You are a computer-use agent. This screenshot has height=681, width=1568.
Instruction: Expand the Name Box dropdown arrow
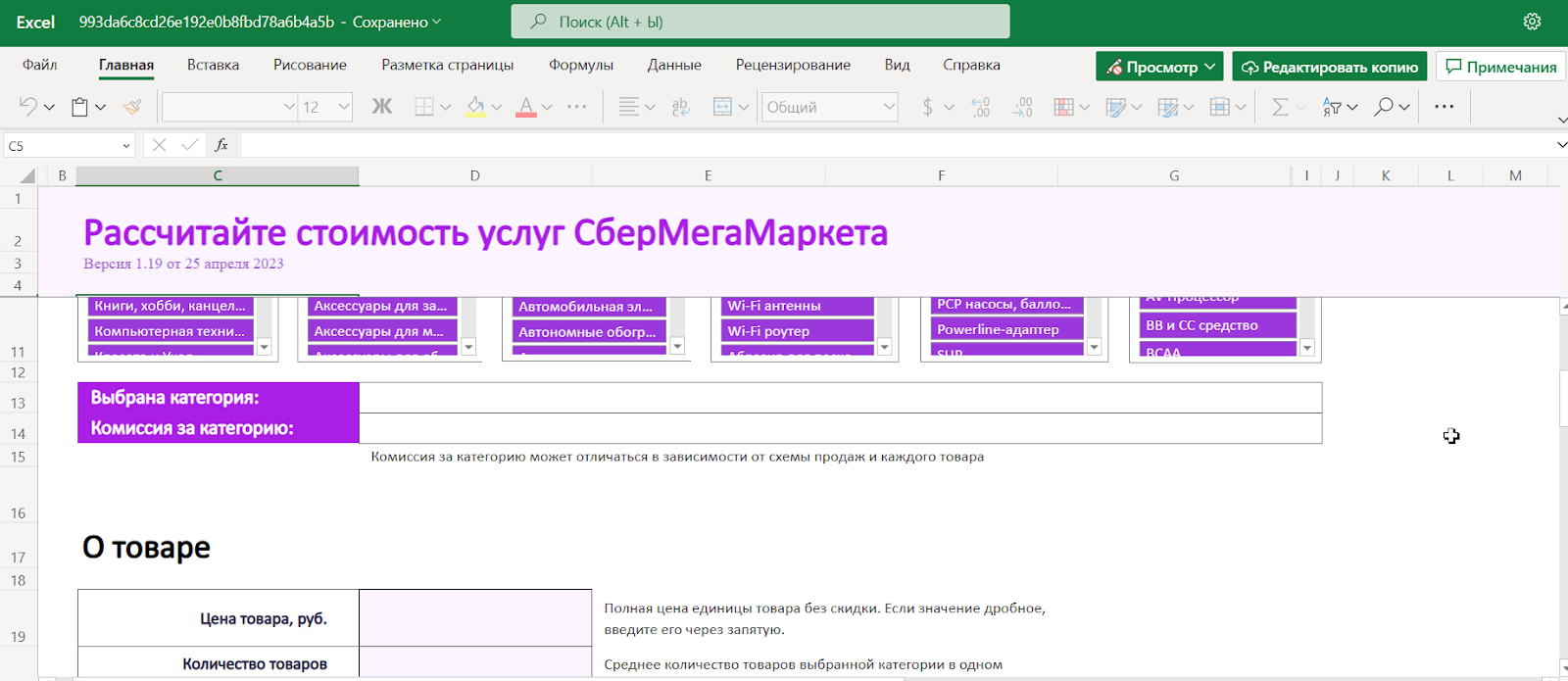point(126,146)
